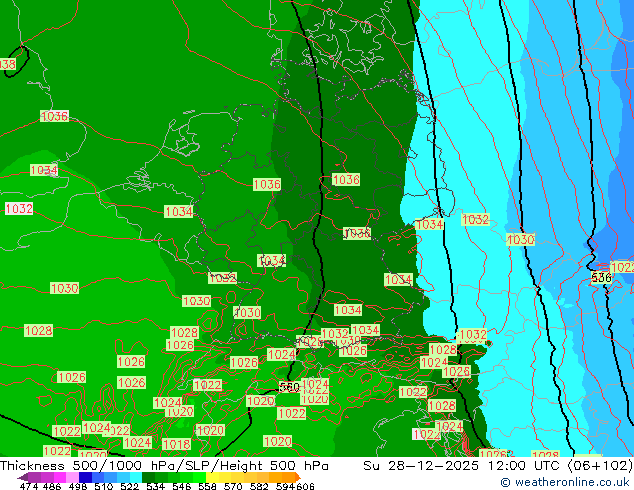
Task: Click the '474' legend value
Action: pos(29,486)
